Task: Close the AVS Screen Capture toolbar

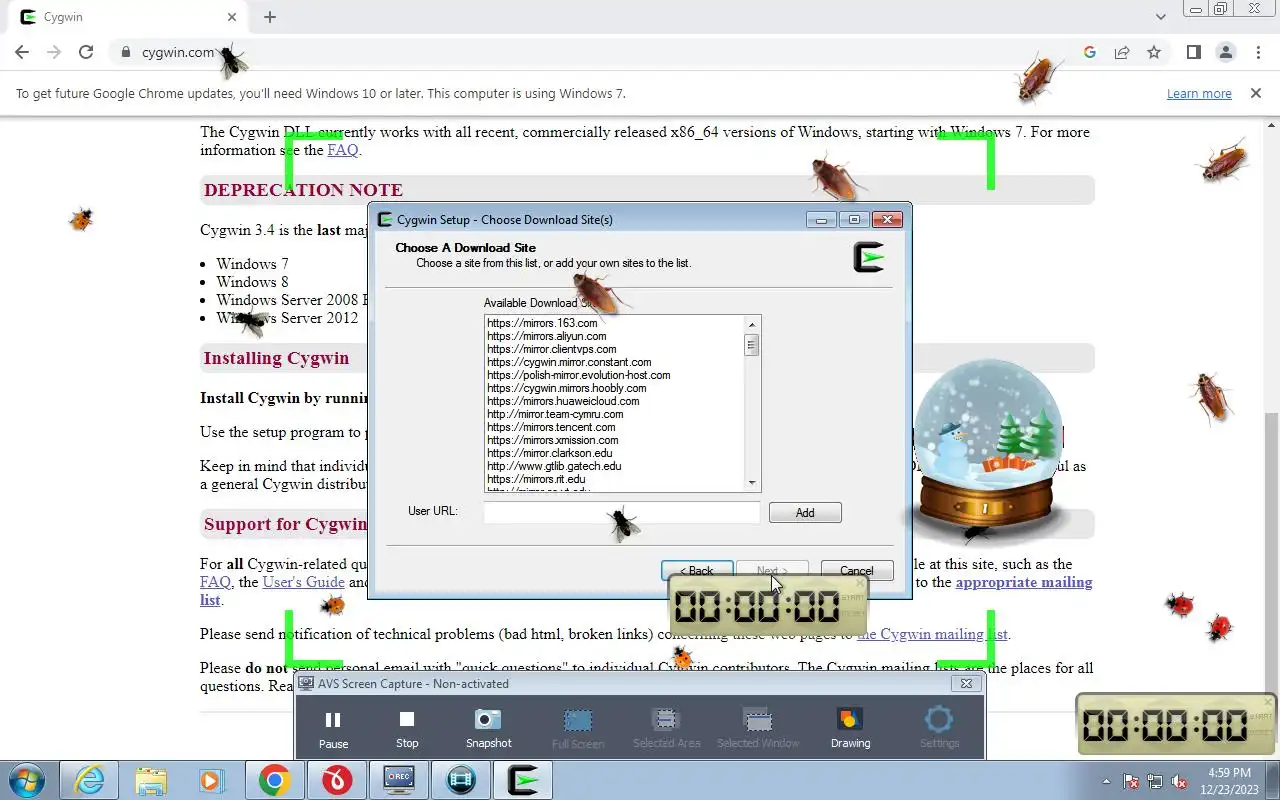Action: (966, 684)
